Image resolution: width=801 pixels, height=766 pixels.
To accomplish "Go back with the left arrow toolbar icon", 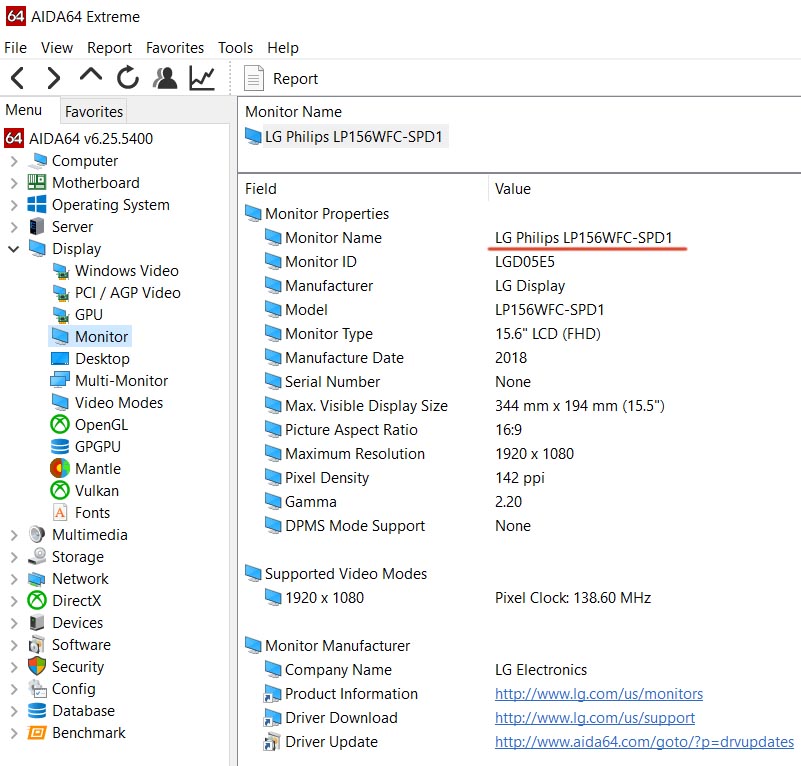I will [18, 78].
